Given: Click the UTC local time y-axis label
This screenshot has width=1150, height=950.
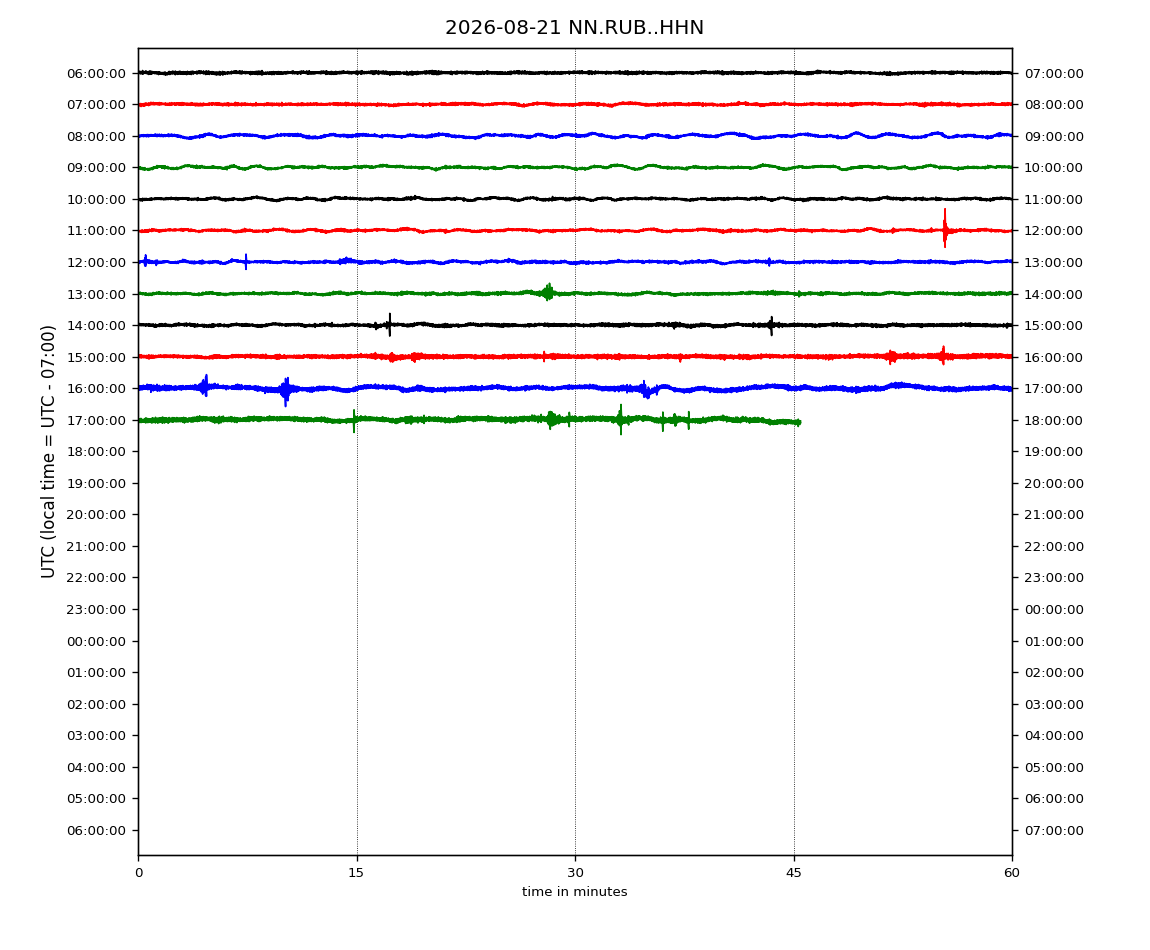Looking at the screenshot, I should pyautogui.click(x=48, y=451).
